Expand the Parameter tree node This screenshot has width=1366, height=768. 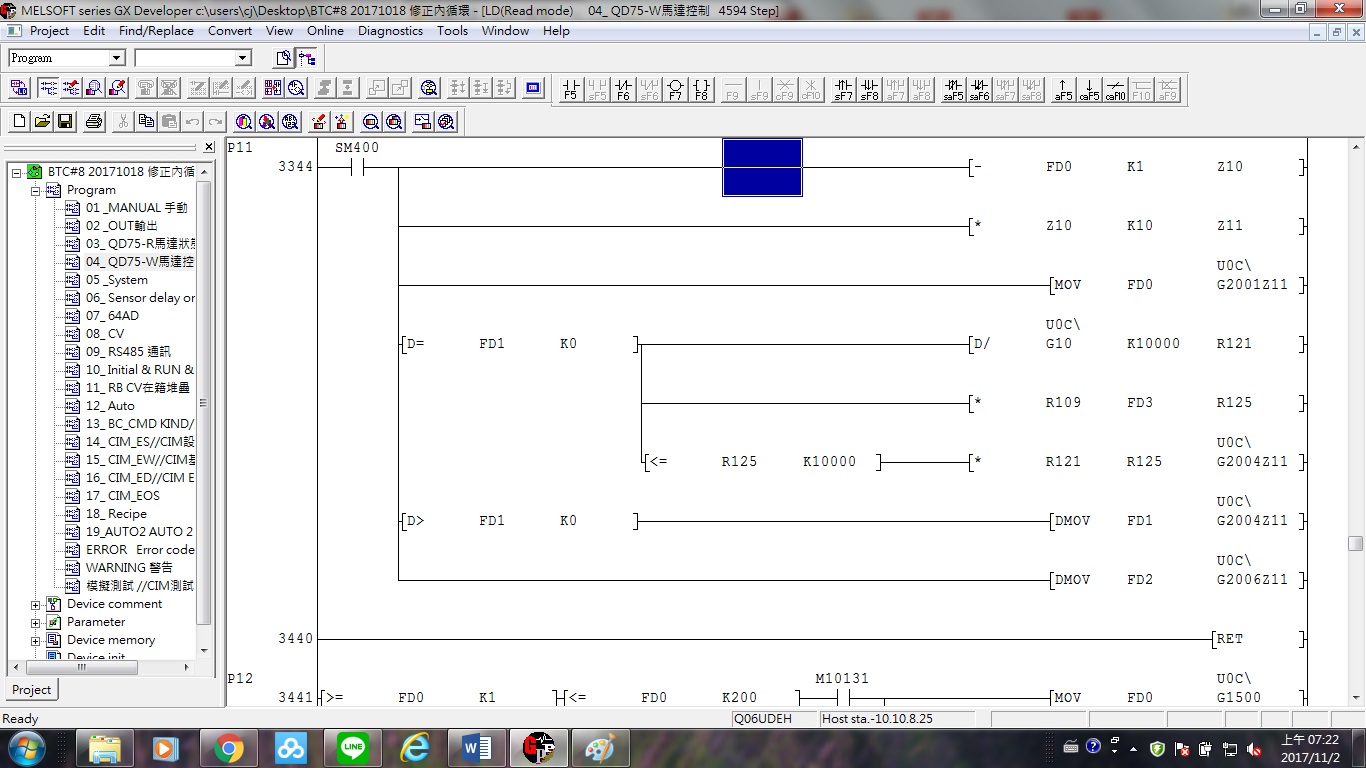36,622
